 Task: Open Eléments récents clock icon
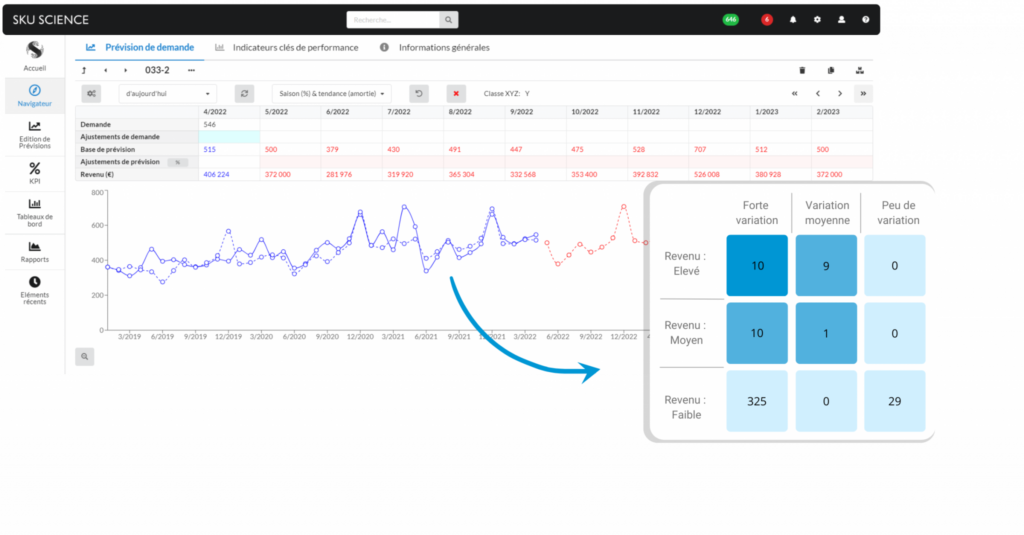click(35, 283)
